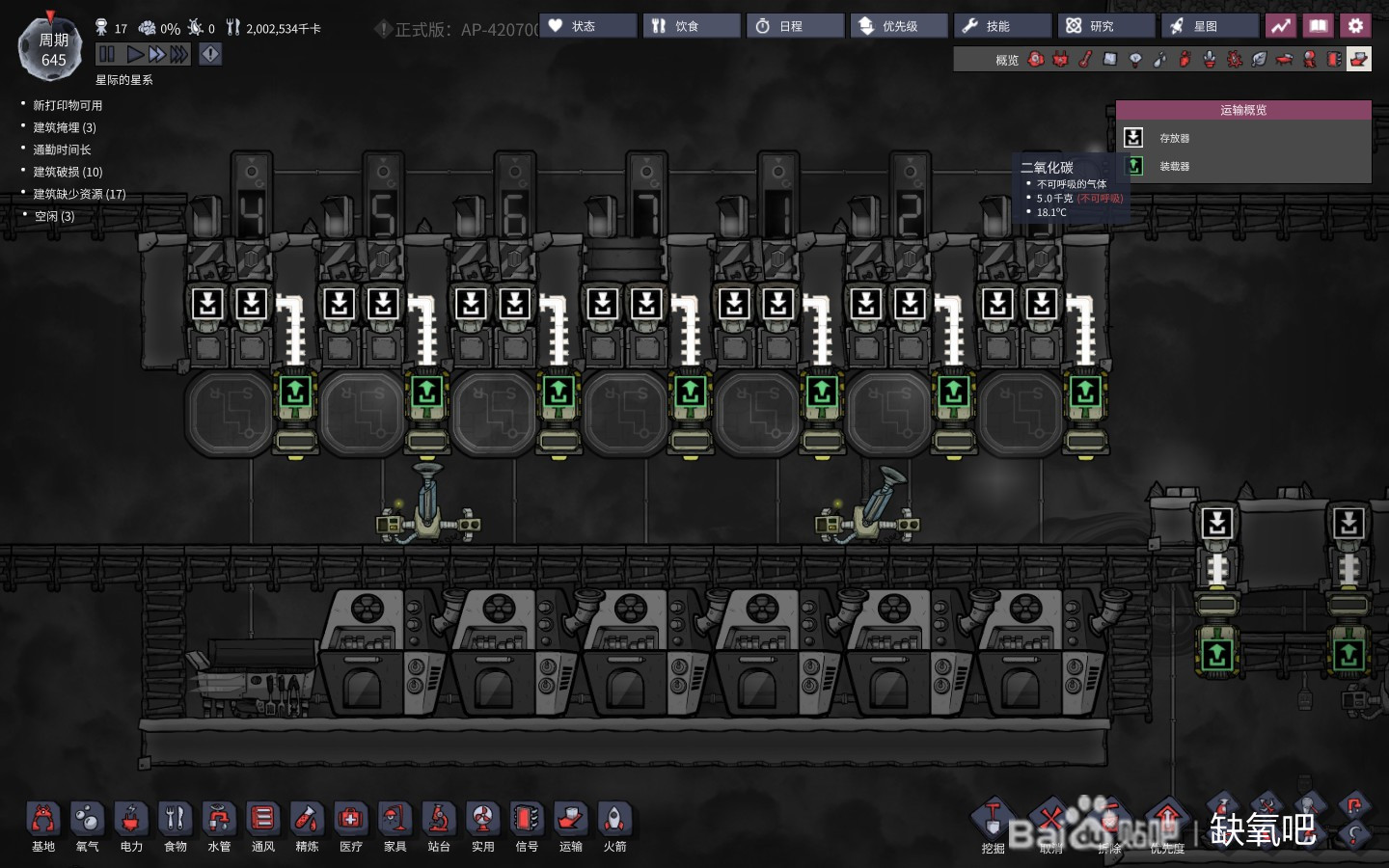This screenshot has height=868, width=1389.
Task: Open the Temperature overlay thermometer icon
Action: point(1085,60)
